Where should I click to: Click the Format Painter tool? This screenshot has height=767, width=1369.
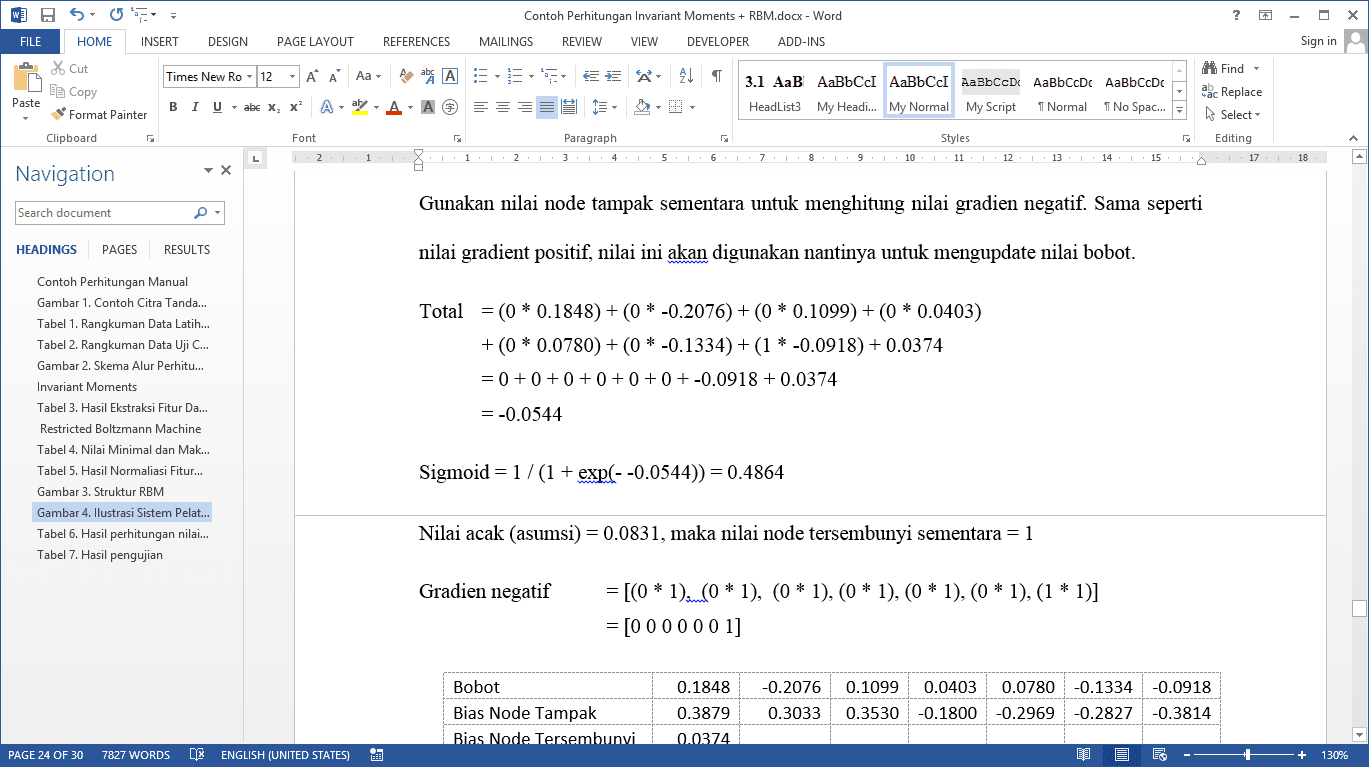coord(99,114)
